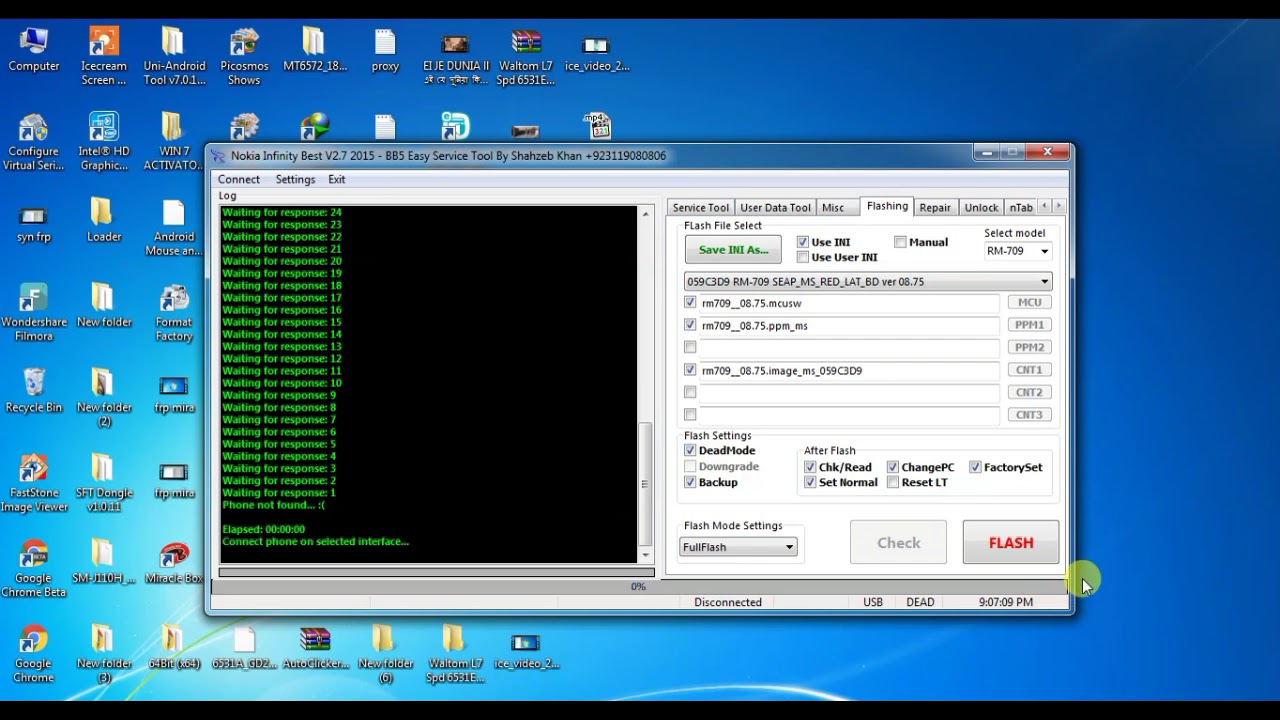Toggle the ChangePC checkbox
The image size is (1280, 720).
(x=892, y=467)
